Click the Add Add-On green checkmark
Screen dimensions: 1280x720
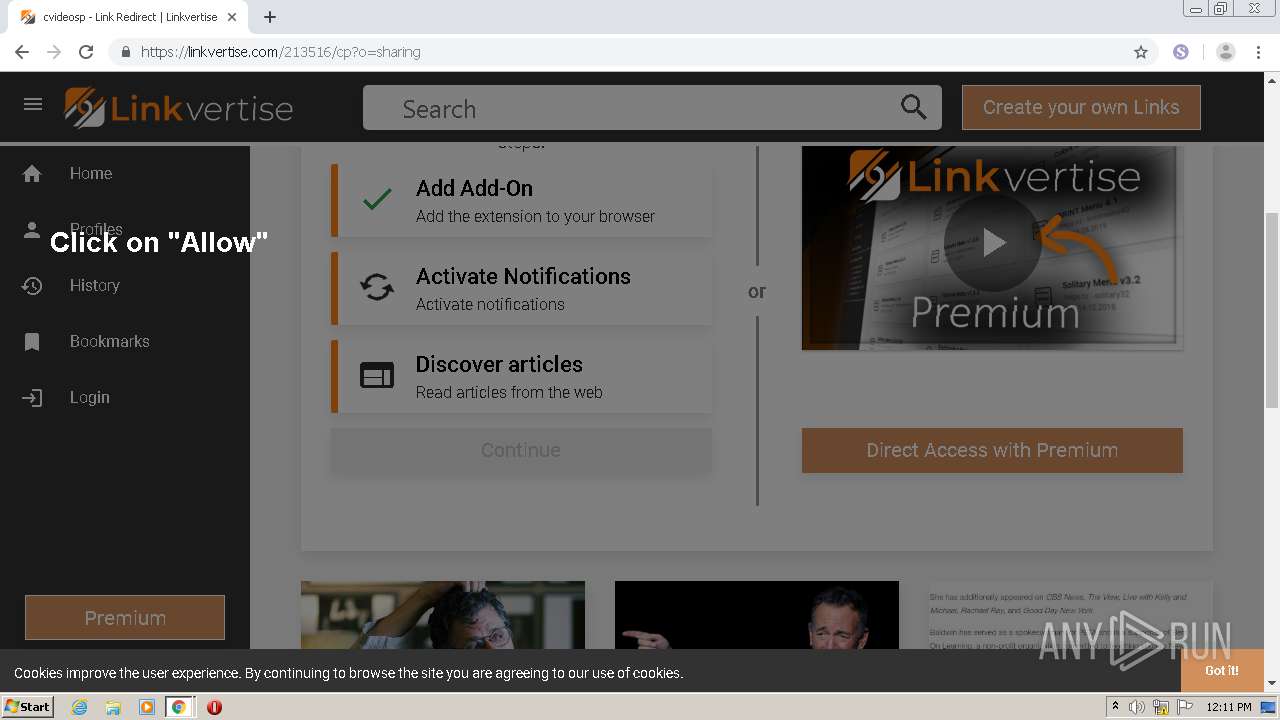(377, 200)
